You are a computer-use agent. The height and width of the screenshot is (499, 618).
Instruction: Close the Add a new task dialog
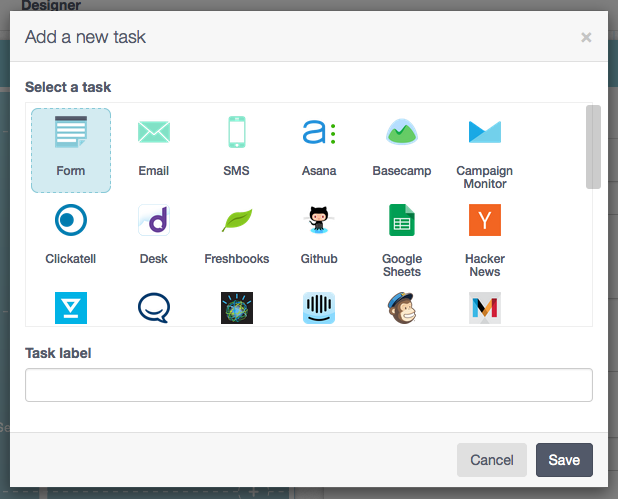(x=586, y=37)
